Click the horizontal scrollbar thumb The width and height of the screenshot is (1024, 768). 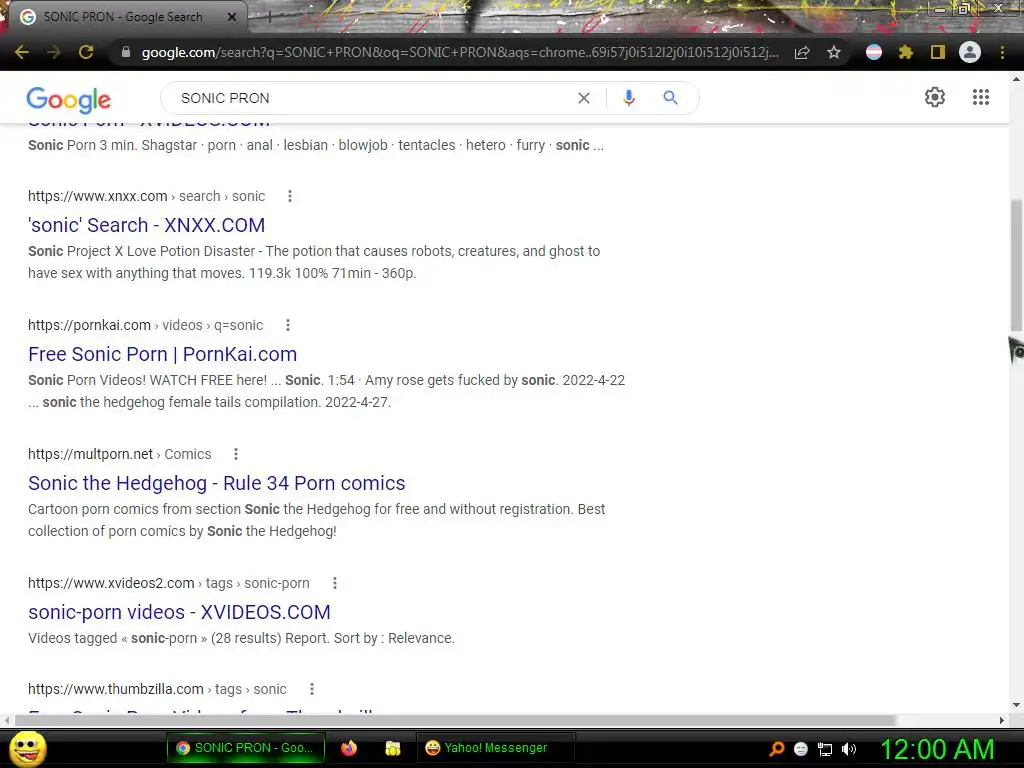[455, 720]
